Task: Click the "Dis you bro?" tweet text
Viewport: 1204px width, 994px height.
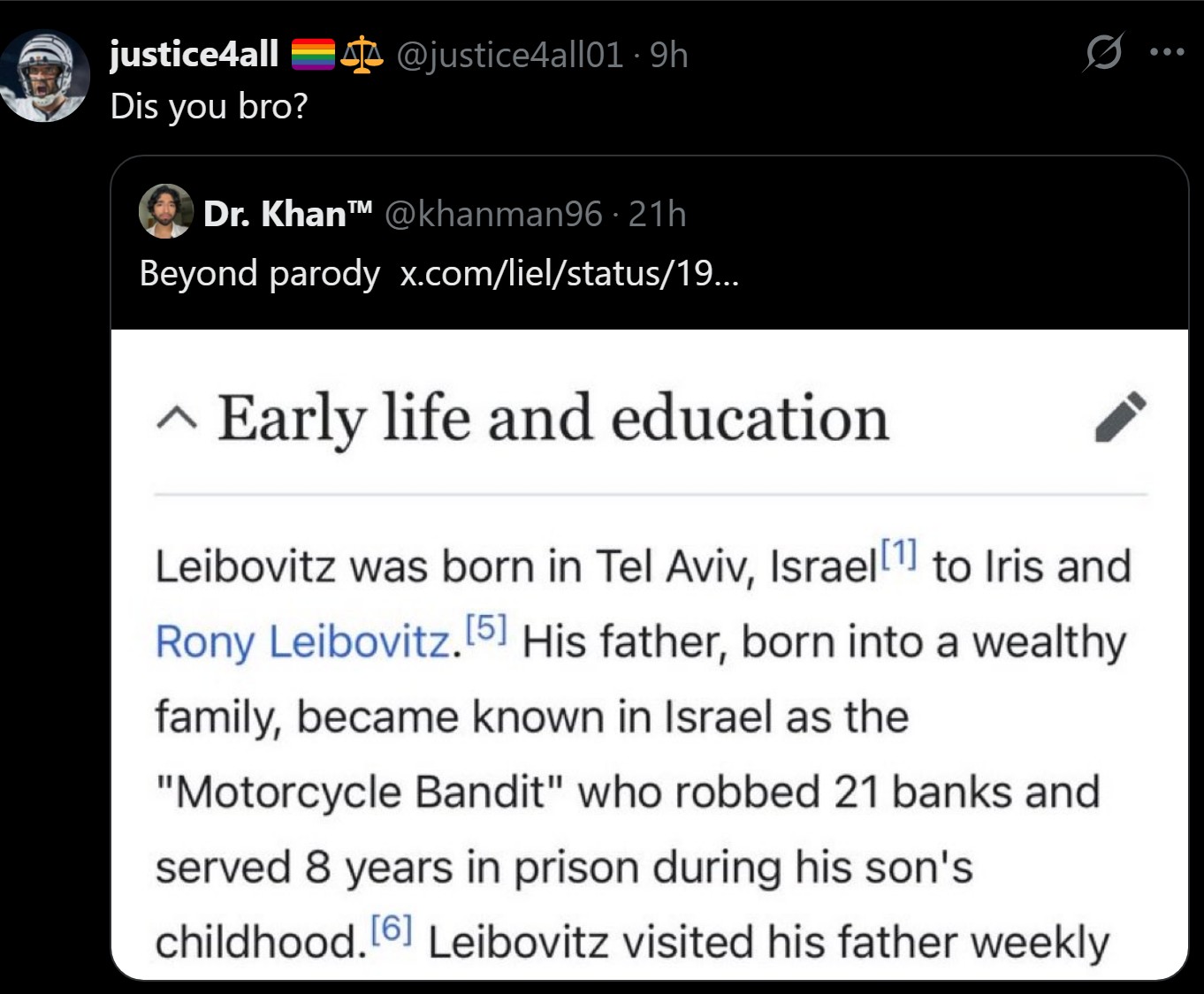Action: 209,106
